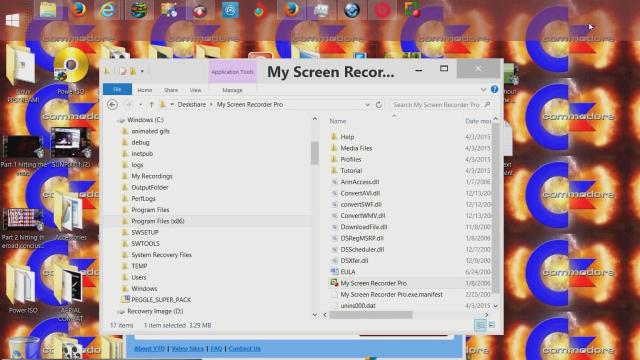Select the Users tree folder

[x=139, y=277]
